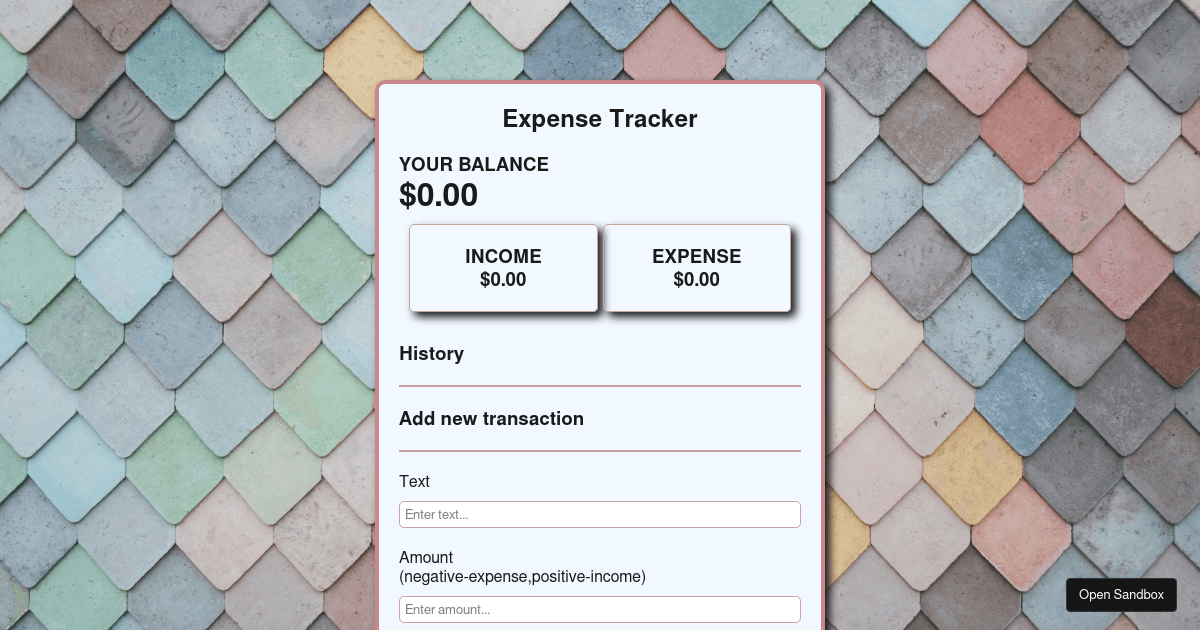1200x630 pixels.
Task: Click the negative-expense, positive-income hint text
Action: [x=522, y=577]
